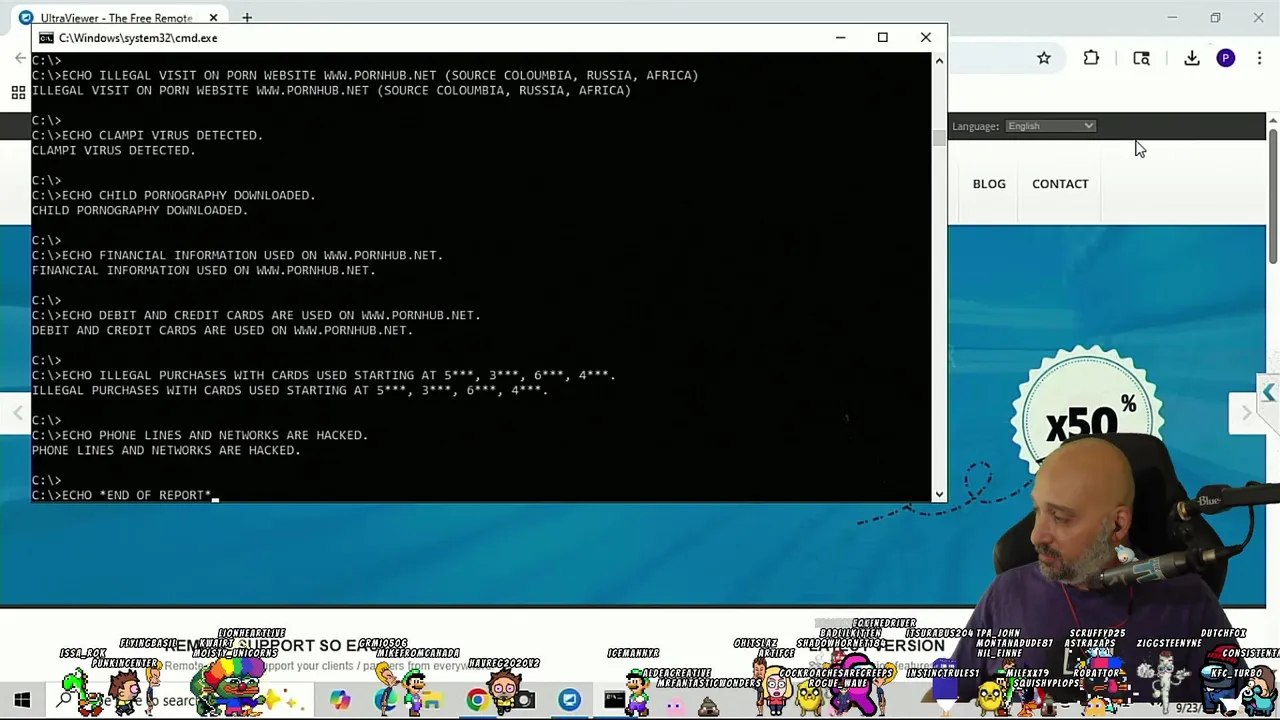Click the output FINANCIAL INFORMATION USED line
This screenshot has width=1280, height=720.
tap(203, 270)
